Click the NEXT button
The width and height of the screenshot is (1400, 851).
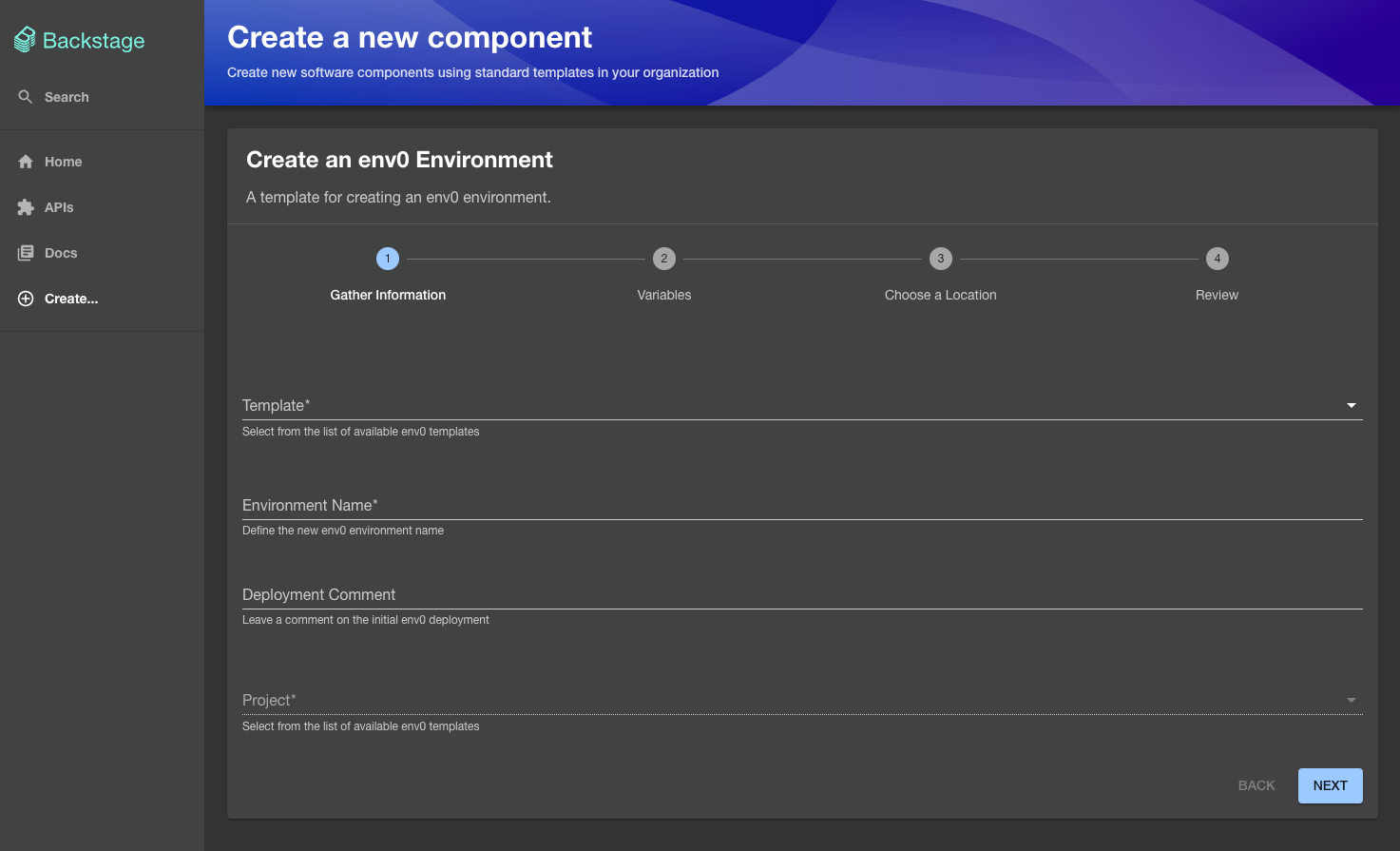[1331, 785]
